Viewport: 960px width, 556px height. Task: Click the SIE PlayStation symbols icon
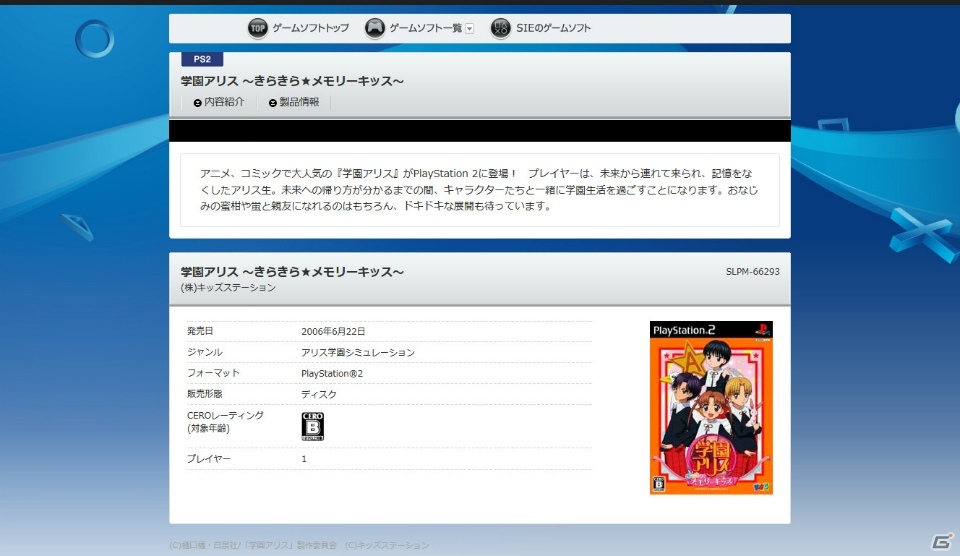click(x=500, y=28)
